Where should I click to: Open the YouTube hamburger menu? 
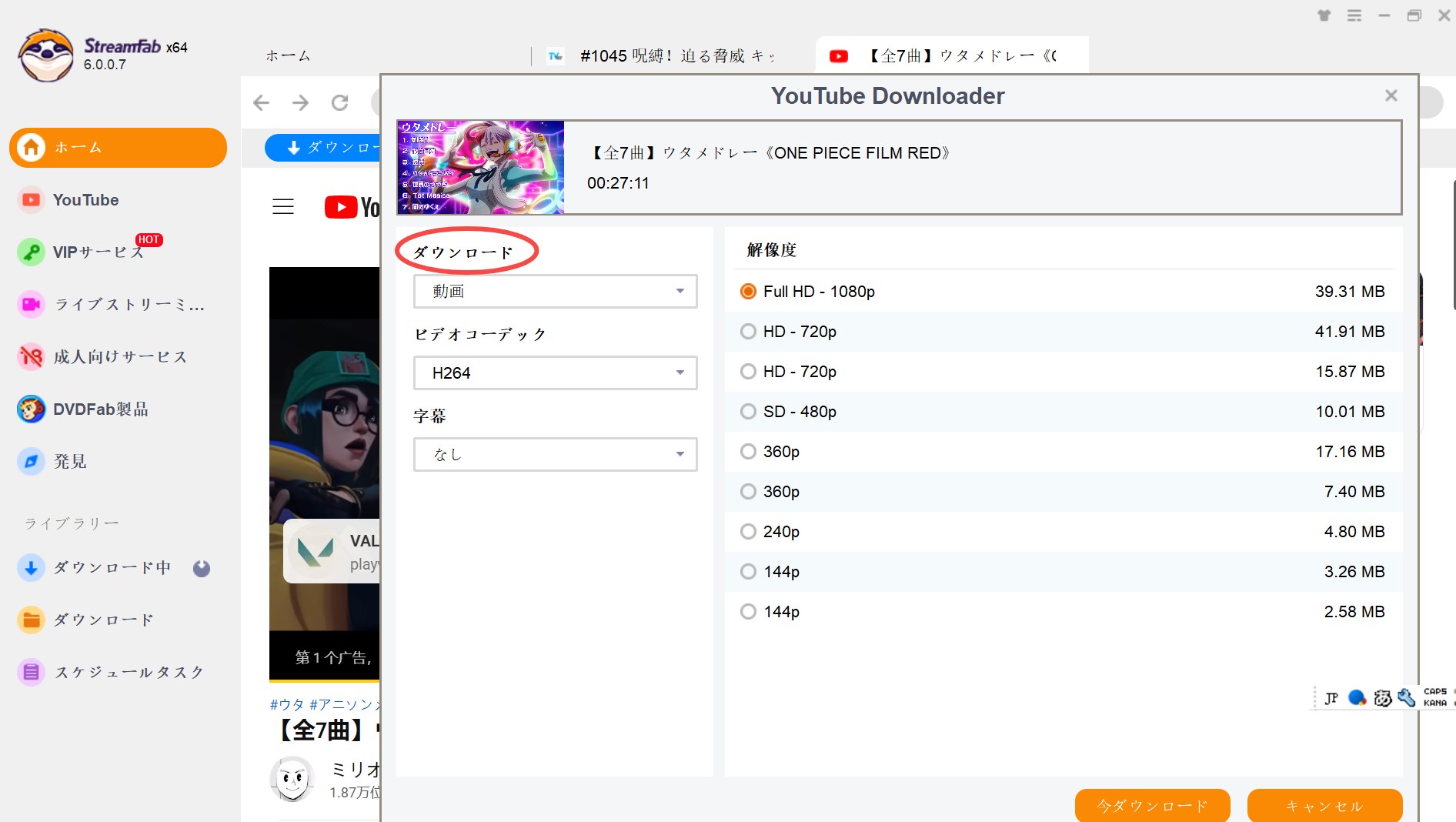(x=283, y=207)
